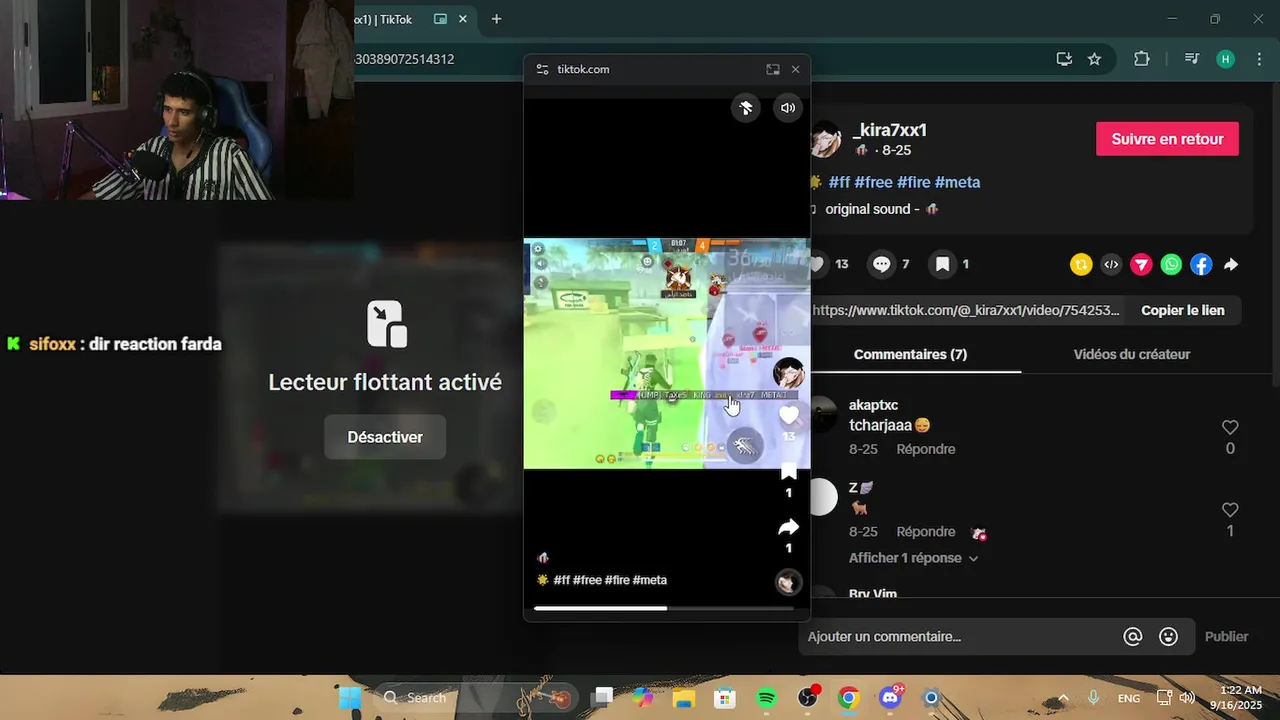Switch to Vidéos du créateur tab
1280x720 pixels.
1131,354
